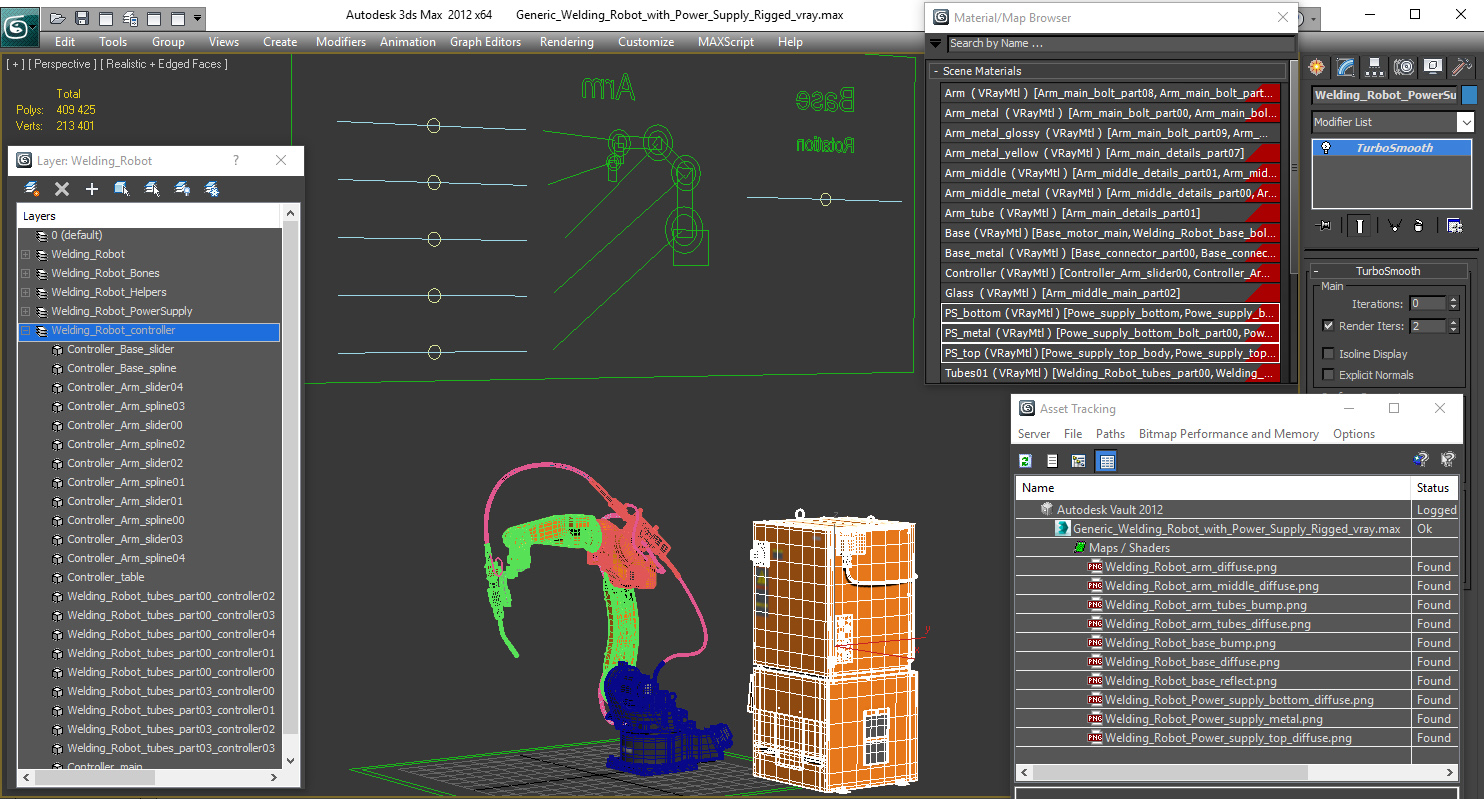Toggle Show End Result icon
Screen dimensions: 1484x799
1360,226
